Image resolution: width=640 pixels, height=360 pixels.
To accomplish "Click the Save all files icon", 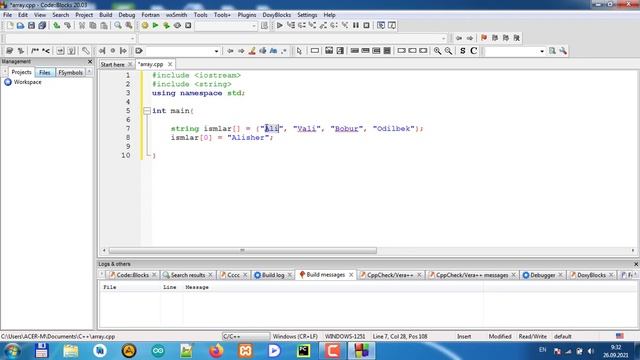I will [42, 25].
